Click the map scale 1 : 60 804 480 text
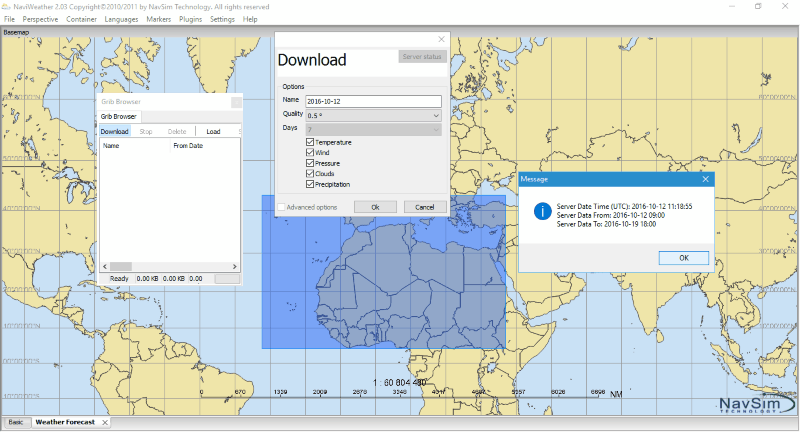The height and width of the screenshot is (432, 800). pos(399,383)
